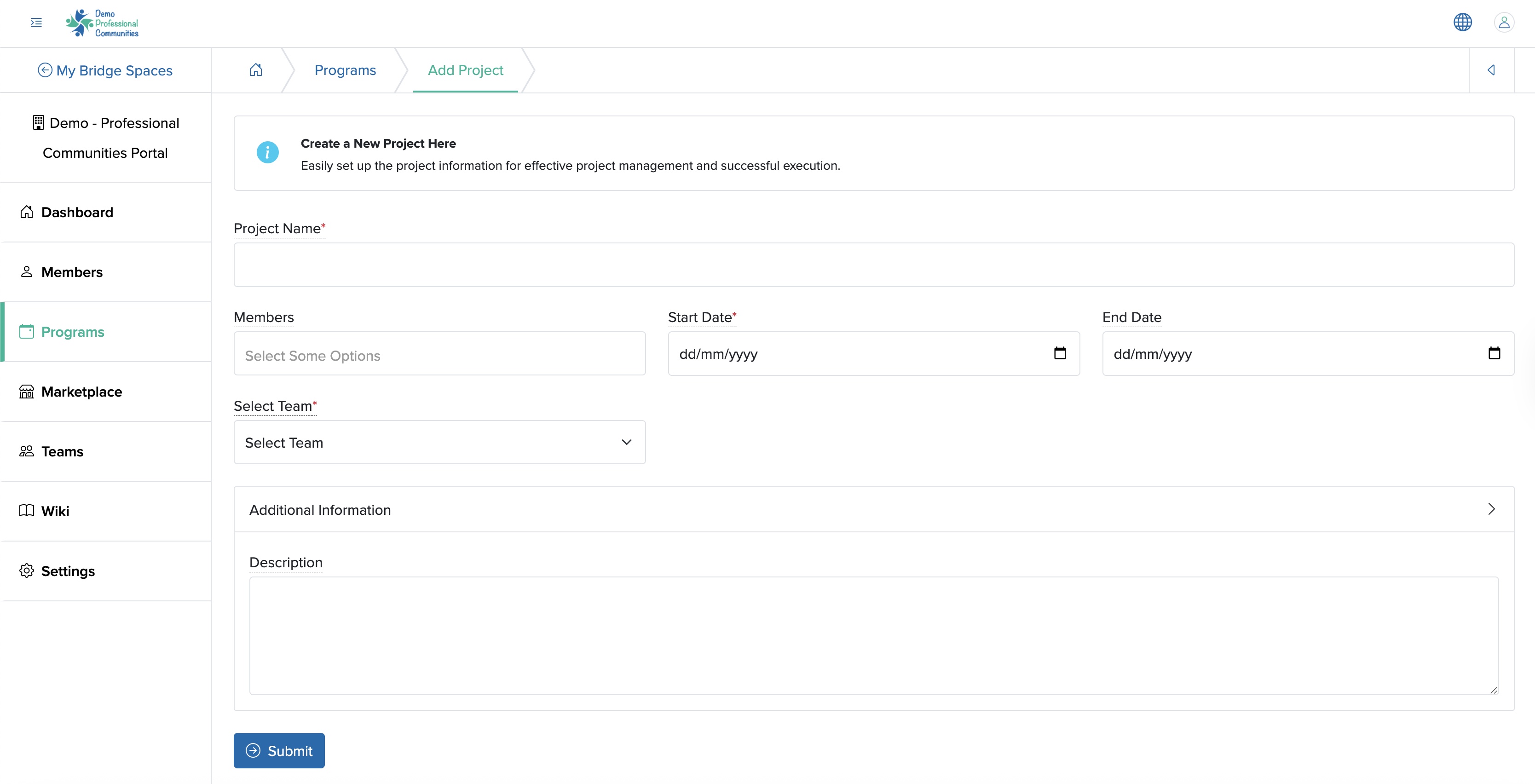Viewport: 1535px width, 784px height.
Task: Open the language globe icon
Action: point(1462,23)
